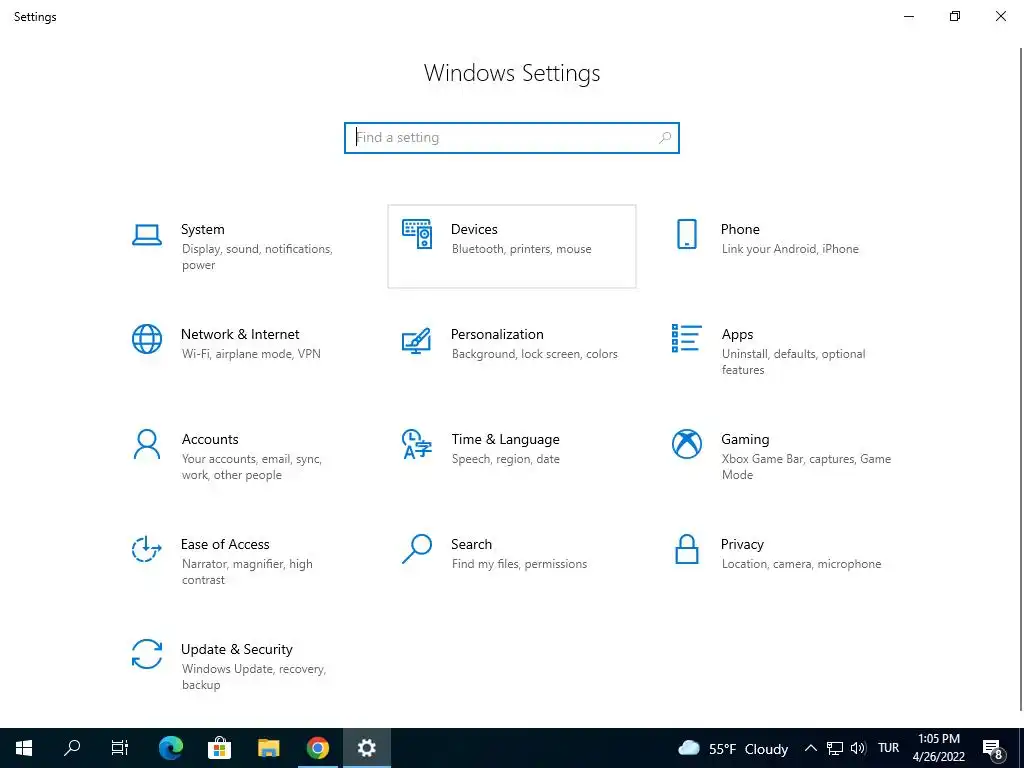Open the Personalization title
Image resolution: width=1024 pixels, height=768 pixels.
(x=497, y=334)
